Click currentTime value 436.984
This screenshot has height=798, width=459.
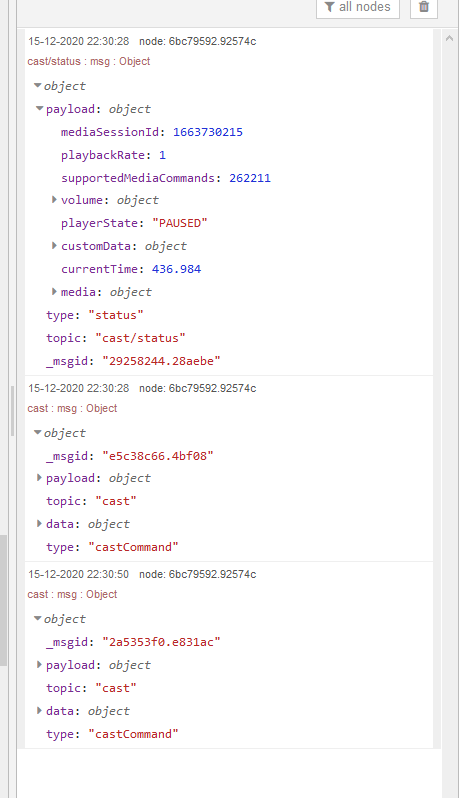point(176,269)
